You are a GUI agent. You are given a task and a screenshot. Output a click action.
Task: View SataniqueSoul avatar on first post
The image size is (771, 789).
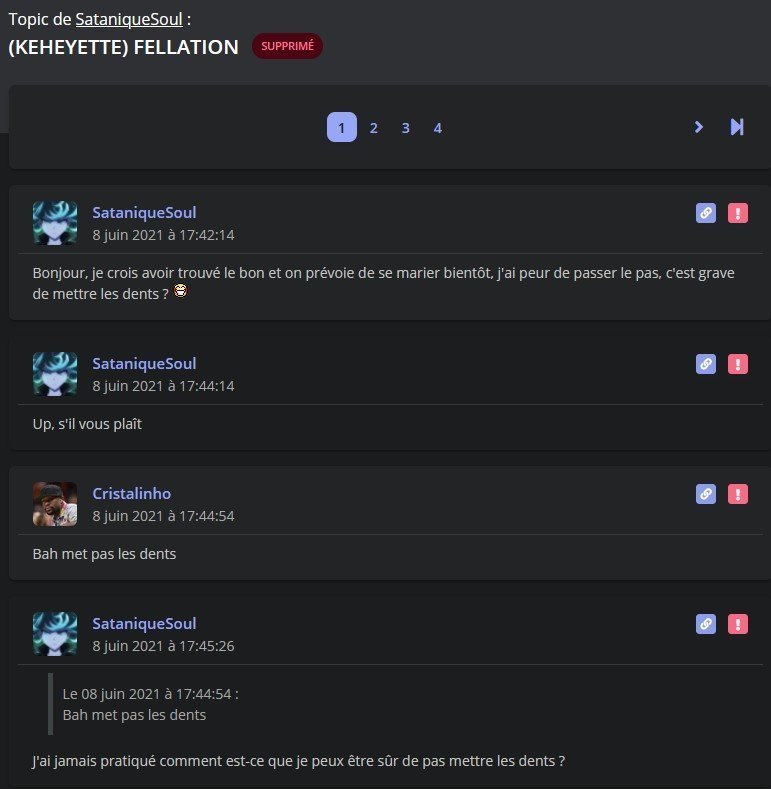tap(55, 223)
